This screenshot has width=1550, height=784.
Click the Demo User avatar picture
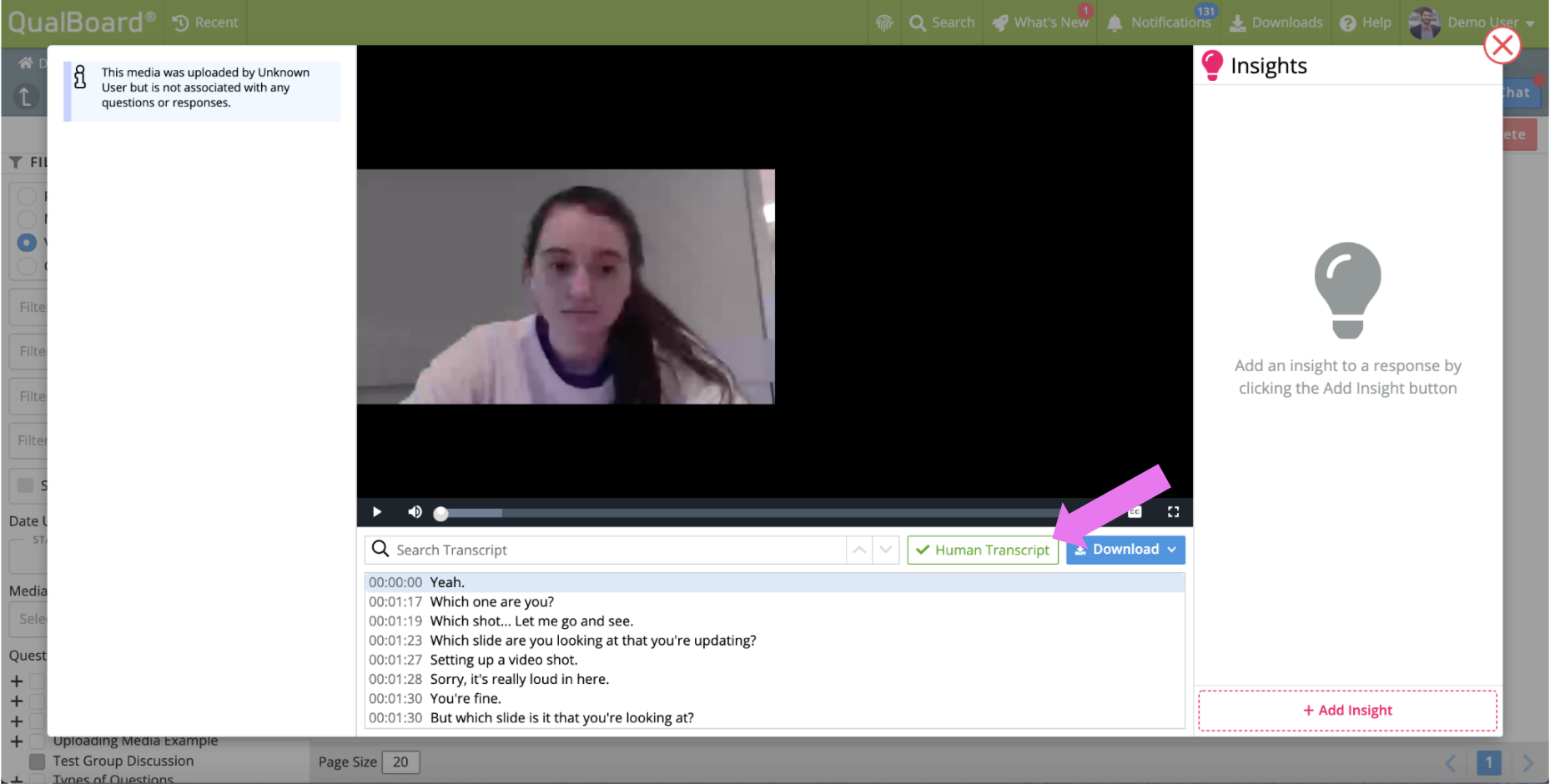pos(1424,23)
